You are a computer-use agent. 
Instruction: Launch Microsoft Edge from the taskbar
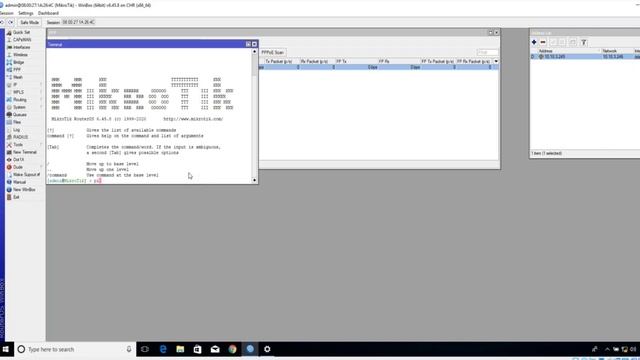pos(163,349)
